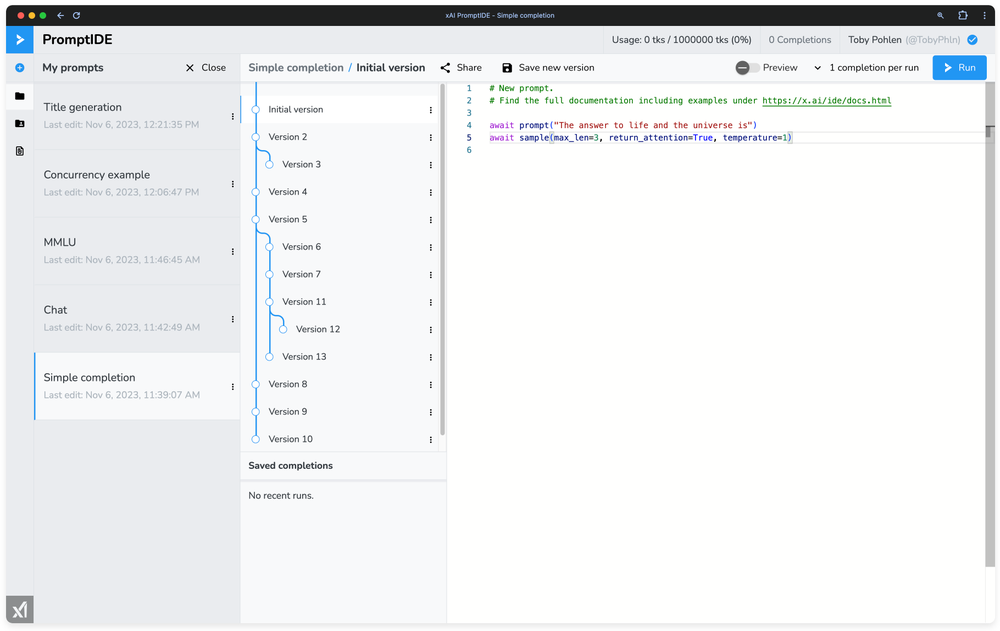Select Version 12 in the version tree

coord(317,329)
